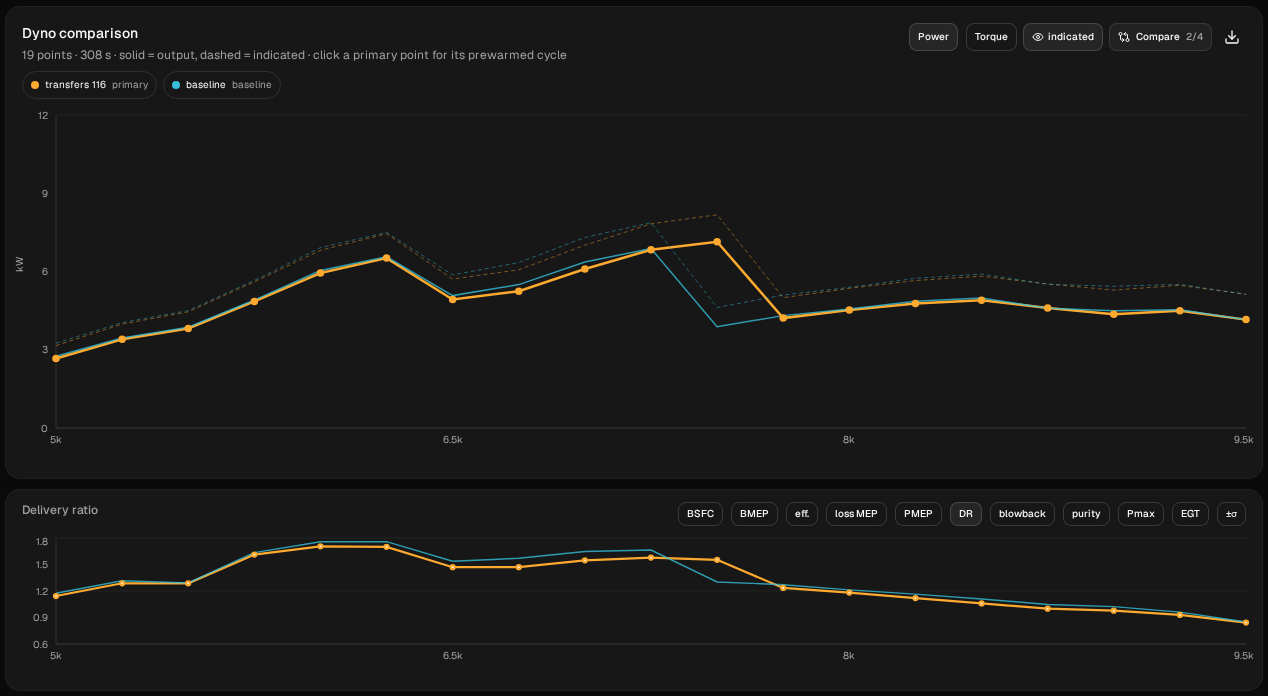
Task: Click the delivery ratio point at 9.5k
Action: 1246,622
